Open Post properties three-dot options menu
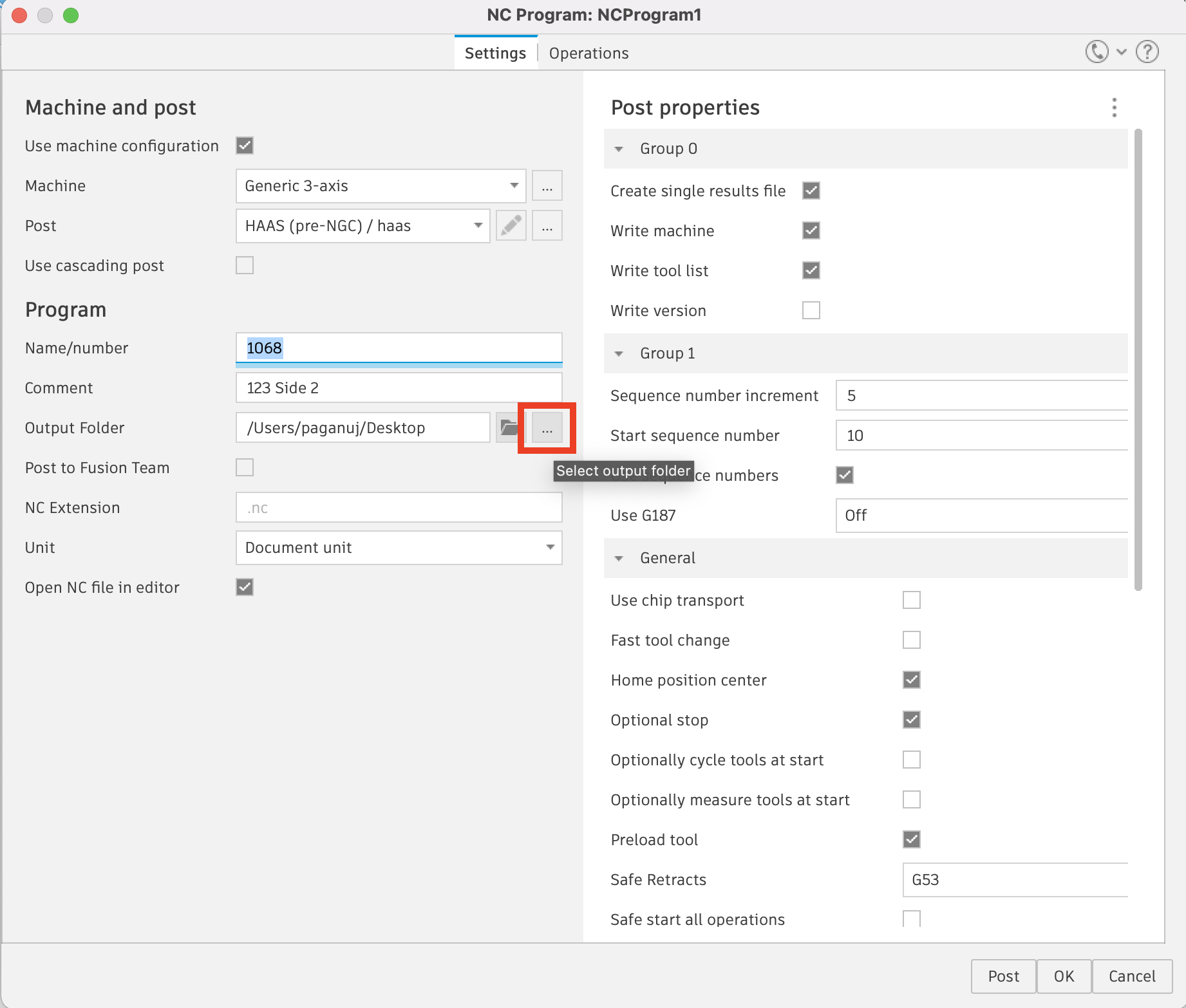1186x1008 pixels. click(x=1114, y=107)
